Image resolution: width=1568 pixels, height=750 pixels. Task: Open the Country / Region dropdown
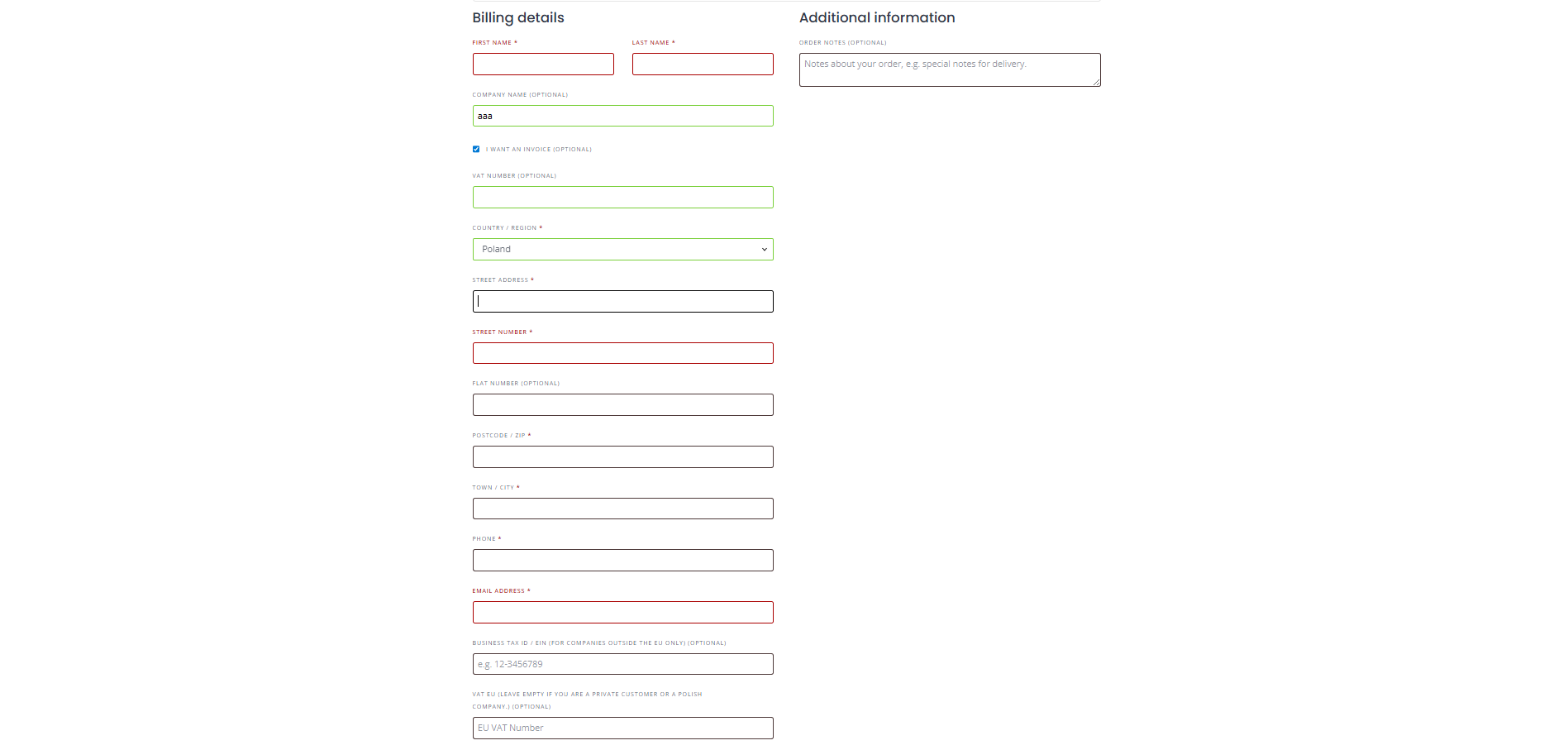click(x=622, y=249)
